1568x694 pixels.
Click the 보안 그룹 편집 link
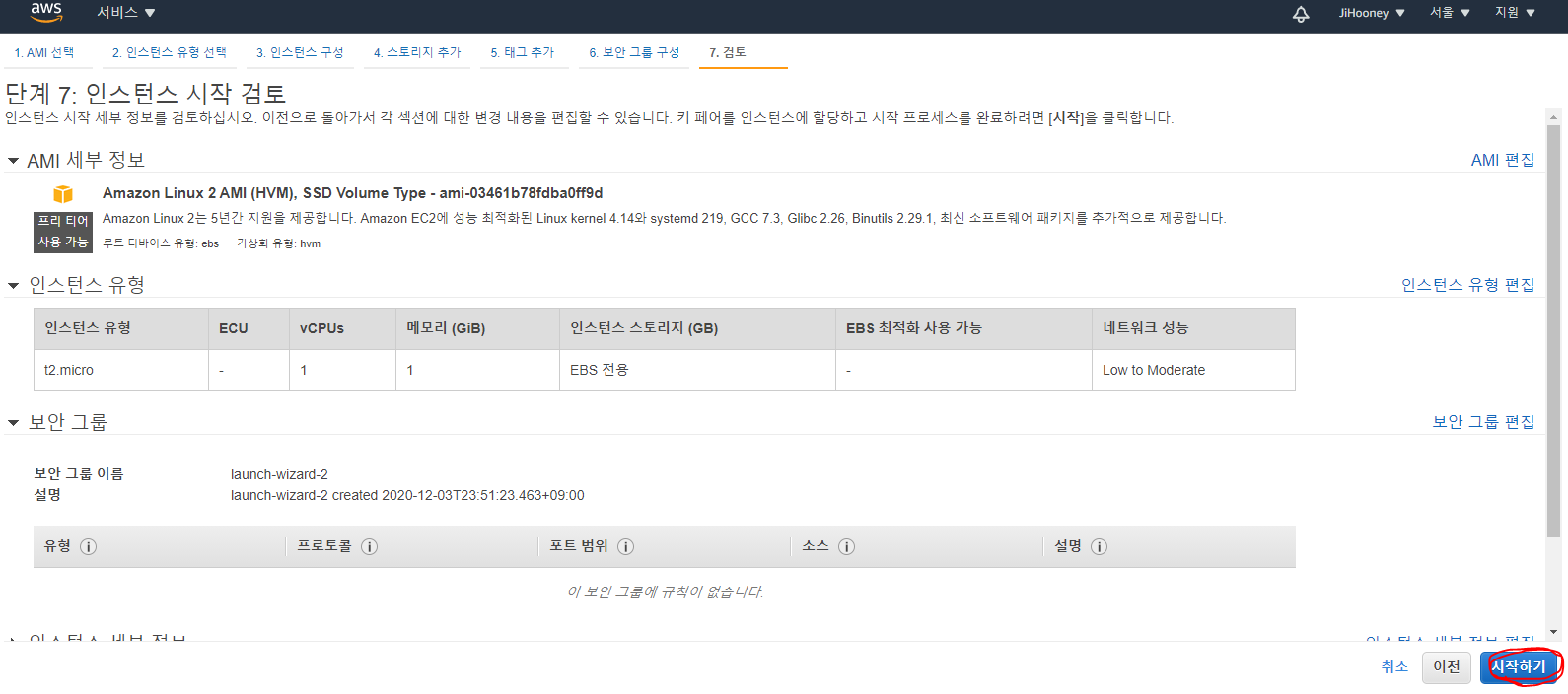(1483, 422)
